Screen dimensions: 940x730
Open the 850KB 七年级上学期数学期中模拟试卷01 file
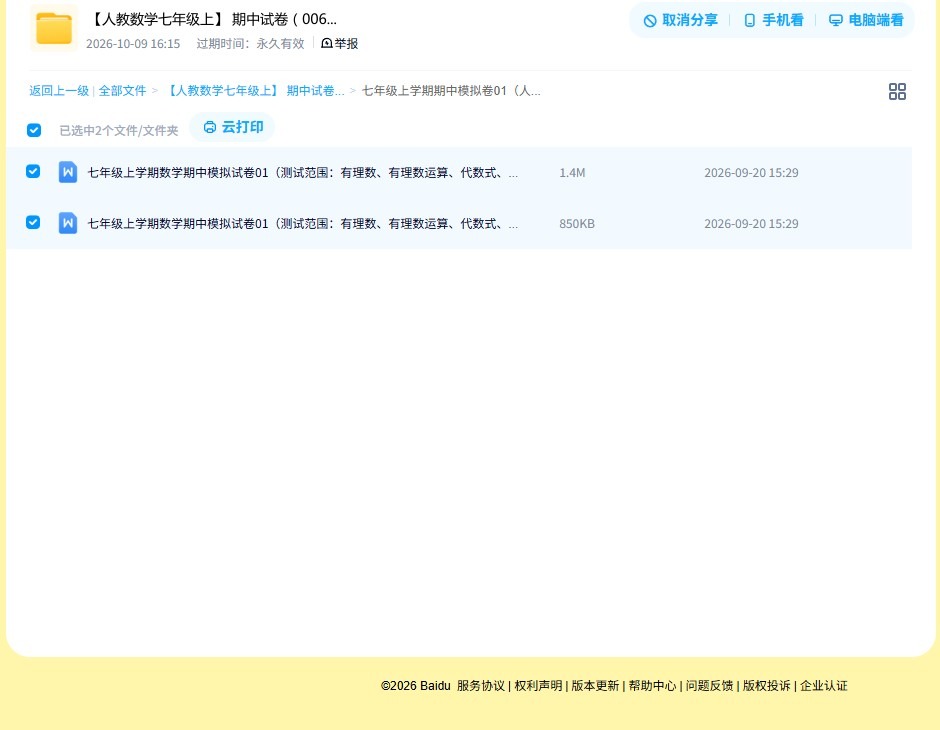click(303, 224)
